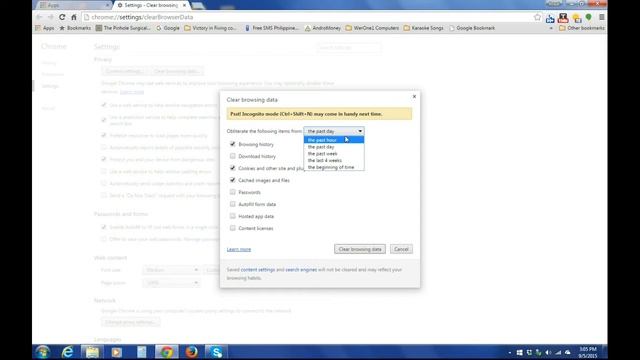Check Download history checkbox
Viewport: 640px width, 360px height.
tap(233, 156)
